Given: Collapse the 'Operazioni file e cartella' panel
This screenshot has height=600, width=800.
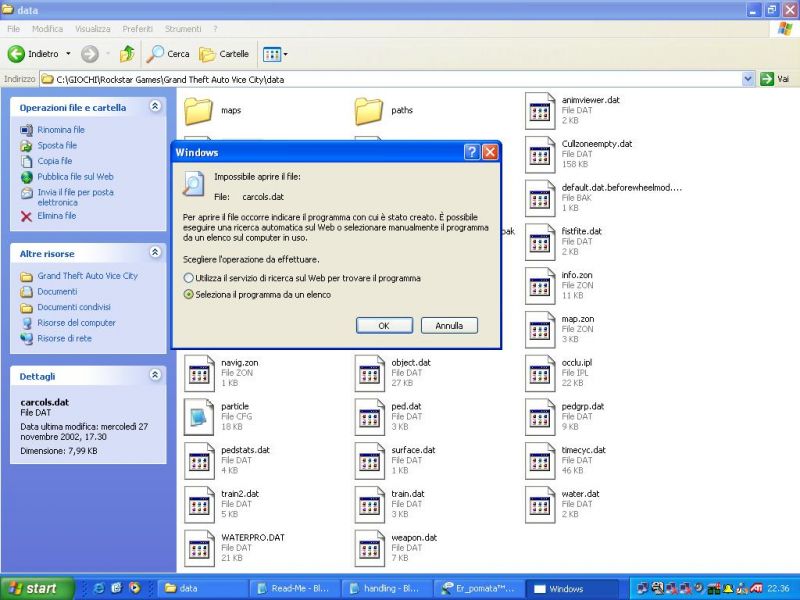Looking at the screenshot, I should (x=155, y=106).
